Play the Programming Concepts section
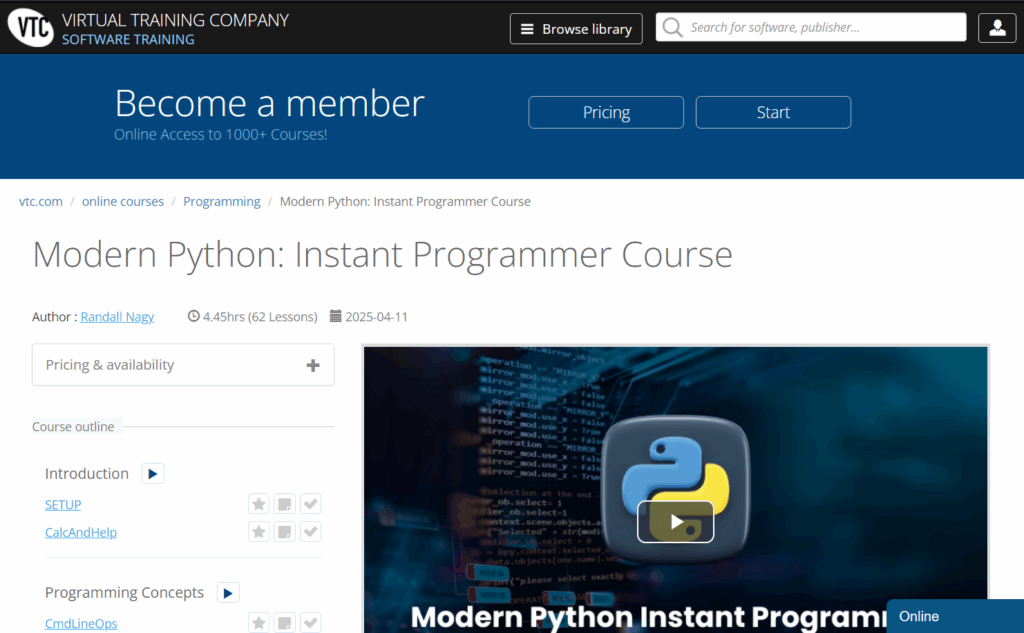The image size is (1024, 633). 228,593
